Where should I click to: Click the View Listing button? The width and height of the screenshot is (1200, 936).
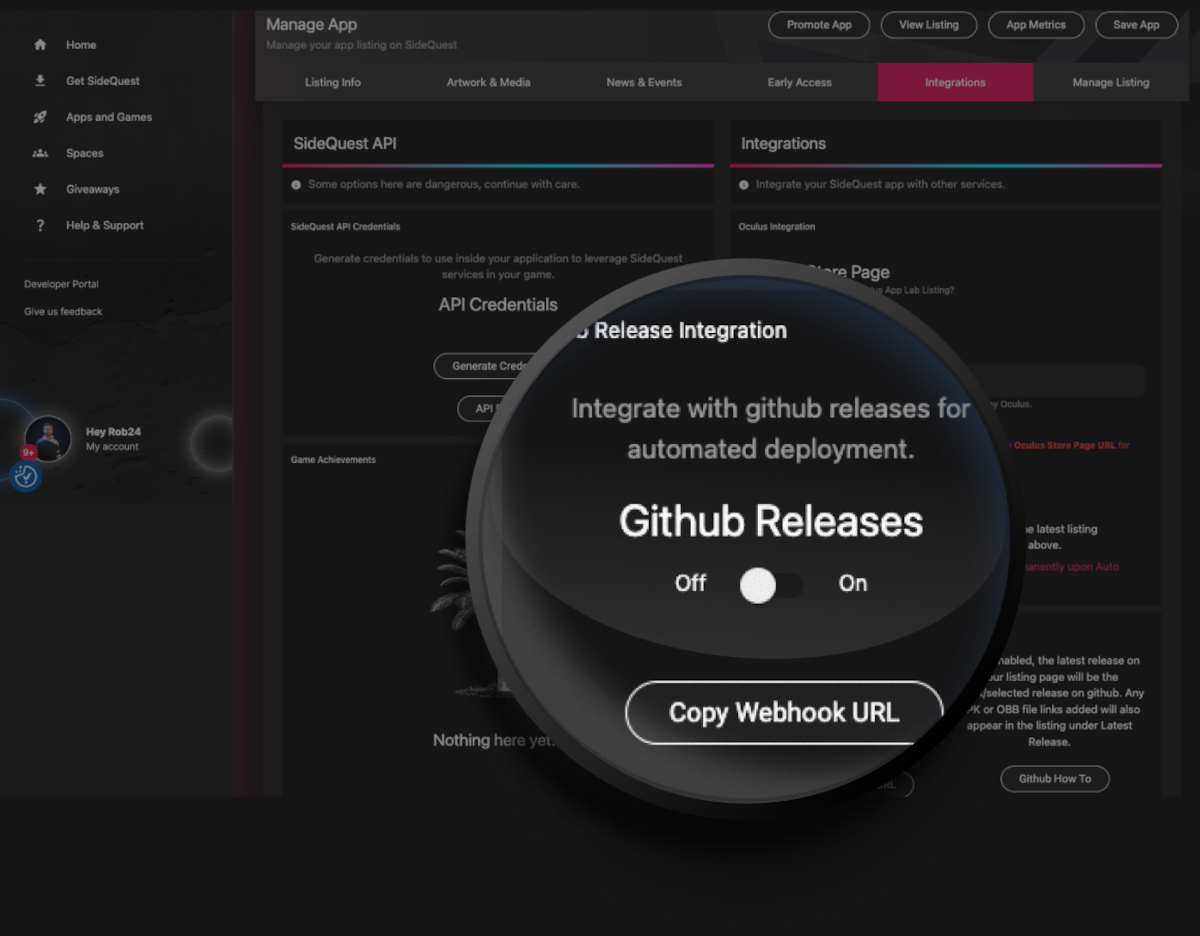click(x=929, y=25)
